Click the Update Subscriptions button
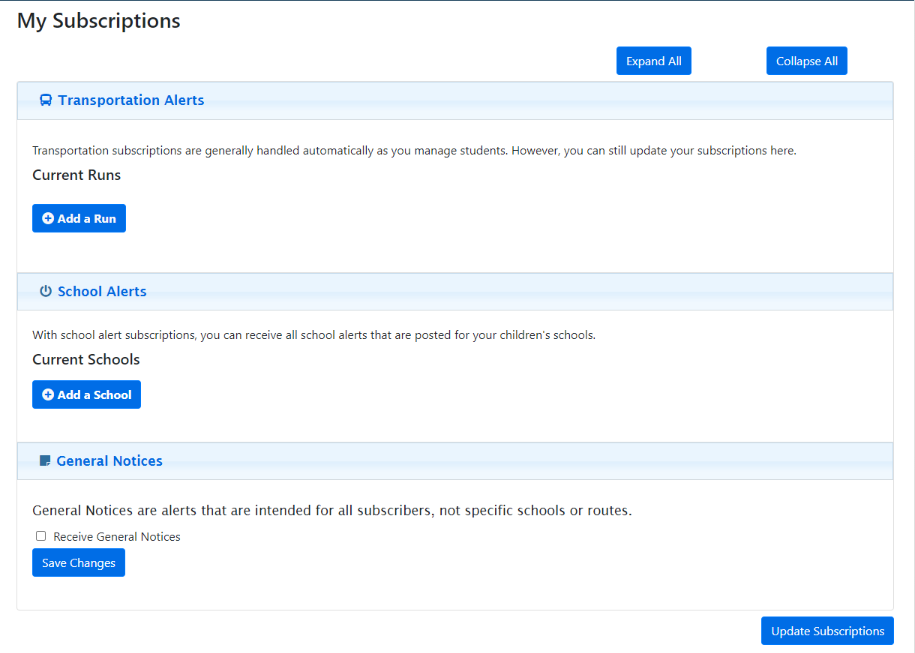 (x=827, y=631)
